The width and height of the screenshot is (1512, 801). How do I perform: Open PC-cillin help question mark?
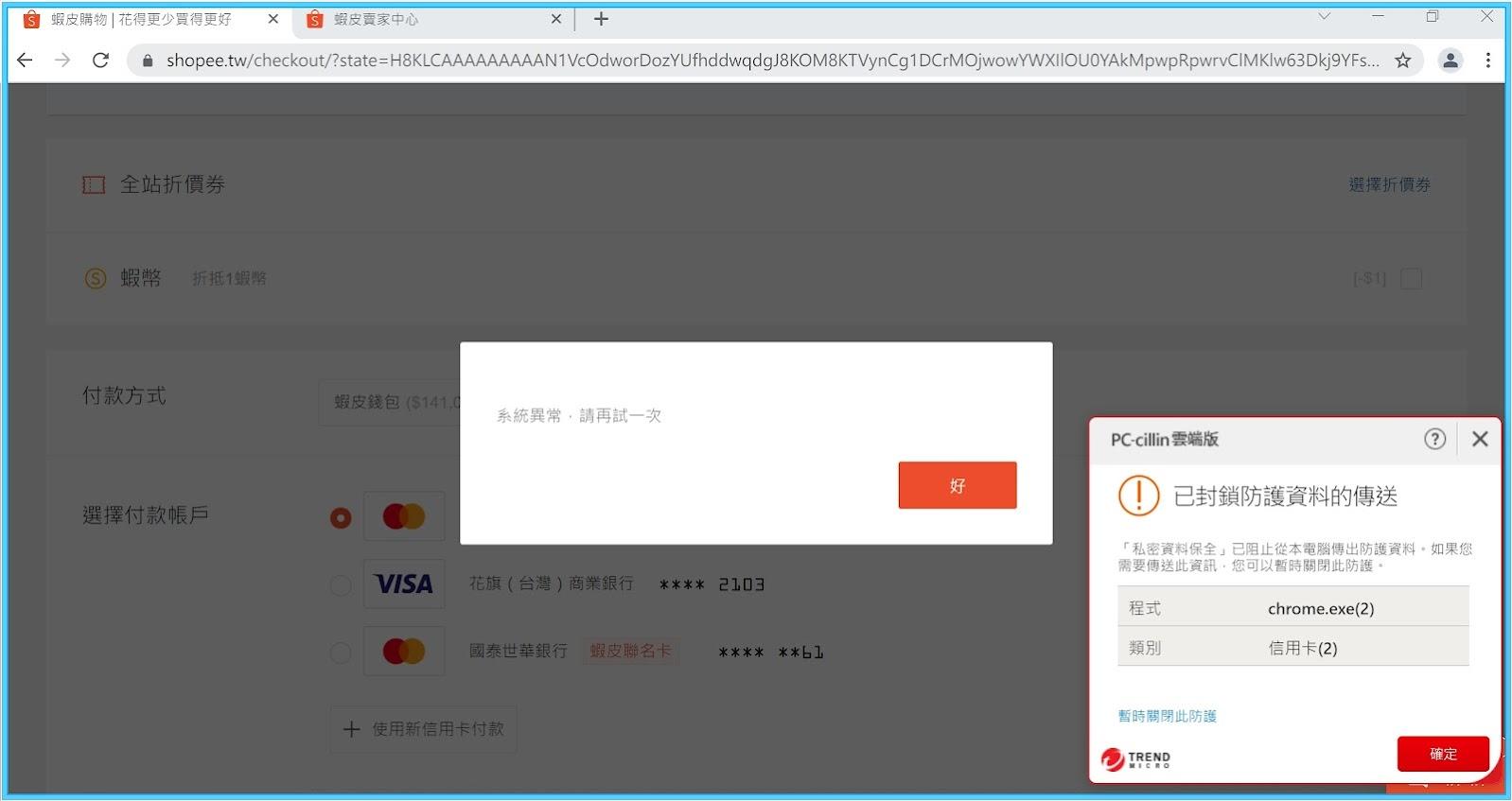coord(1434,439)
